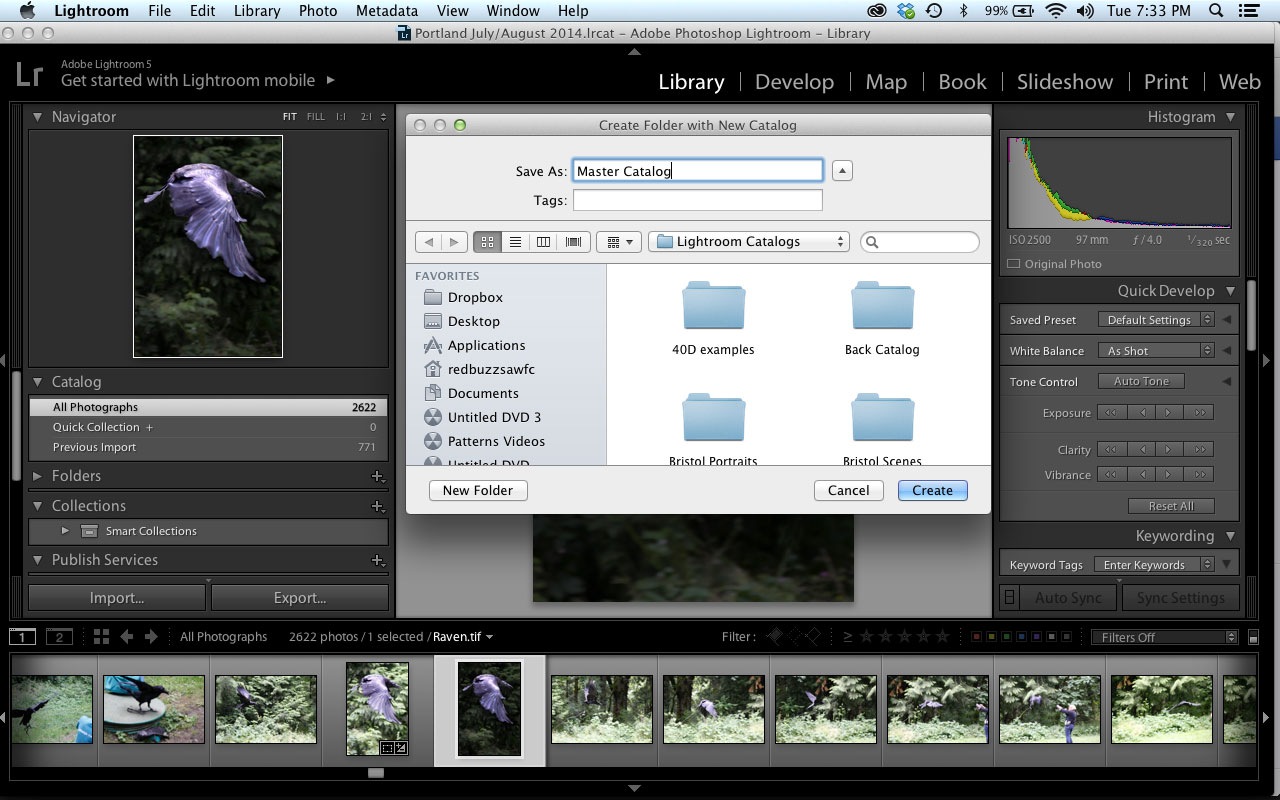Image resolution: width=1280 pixels, height=800 pixels.
Task: Click the Create button
Action: coord(932,490)
